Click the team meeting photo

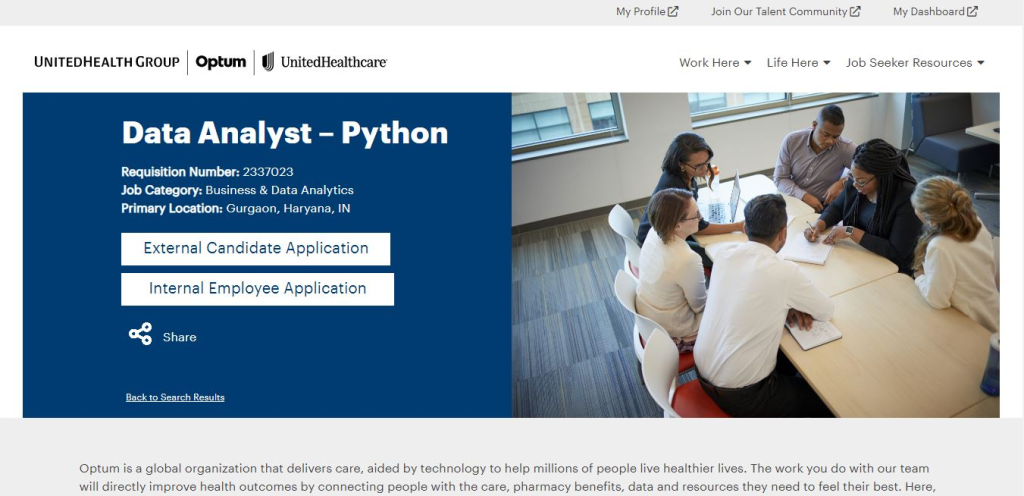(x=756, y=255)
